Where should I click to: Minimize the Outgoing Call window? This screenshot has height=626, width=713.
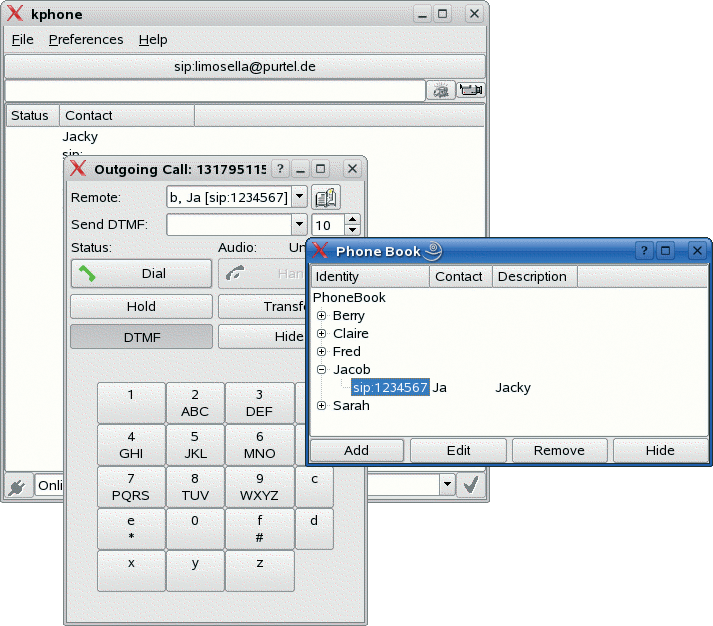pos(300,169)
